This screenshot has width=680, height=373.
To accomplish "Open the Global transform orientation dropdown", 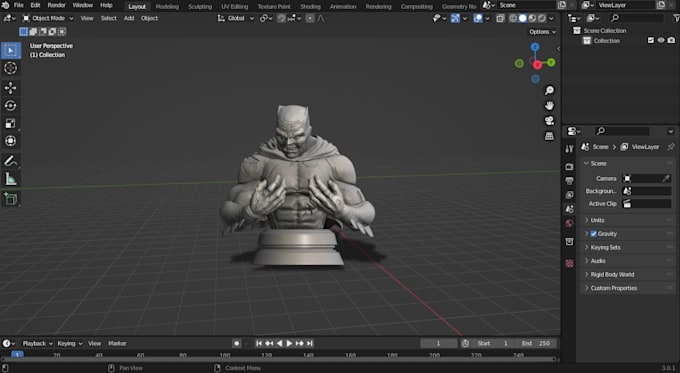I will 235,18.
